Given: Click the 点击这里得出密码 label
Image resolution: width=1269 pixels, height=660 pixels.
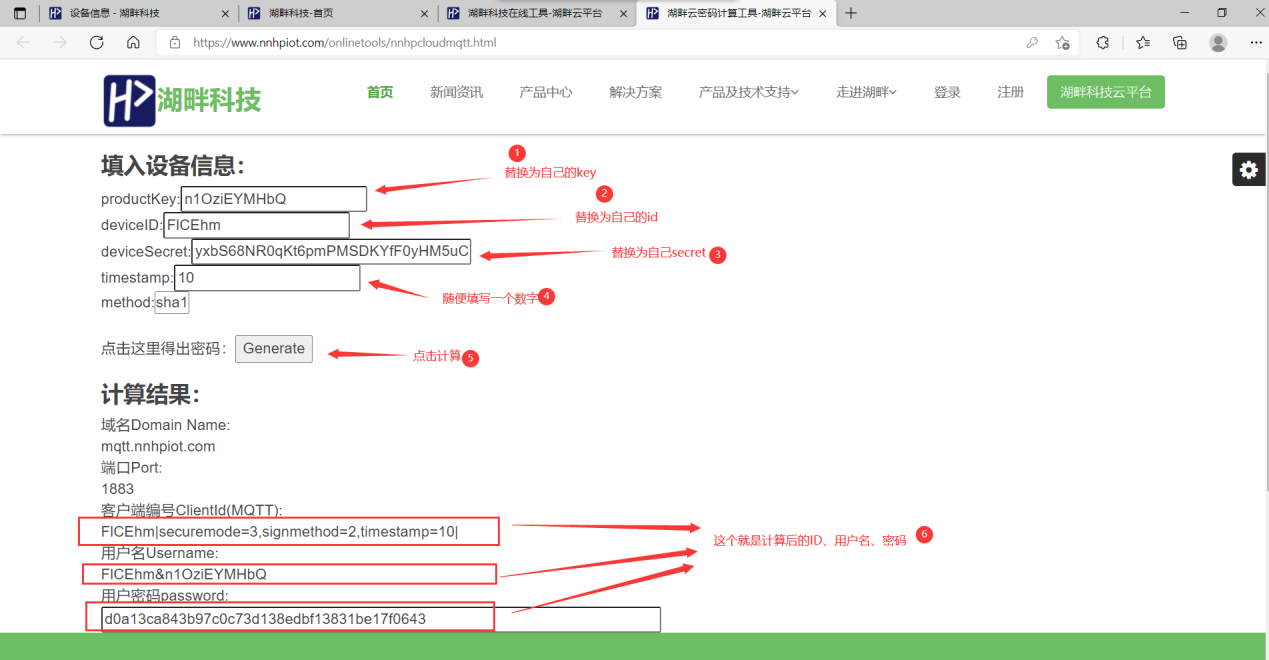Looking at the screenshot, I should 164,349.
